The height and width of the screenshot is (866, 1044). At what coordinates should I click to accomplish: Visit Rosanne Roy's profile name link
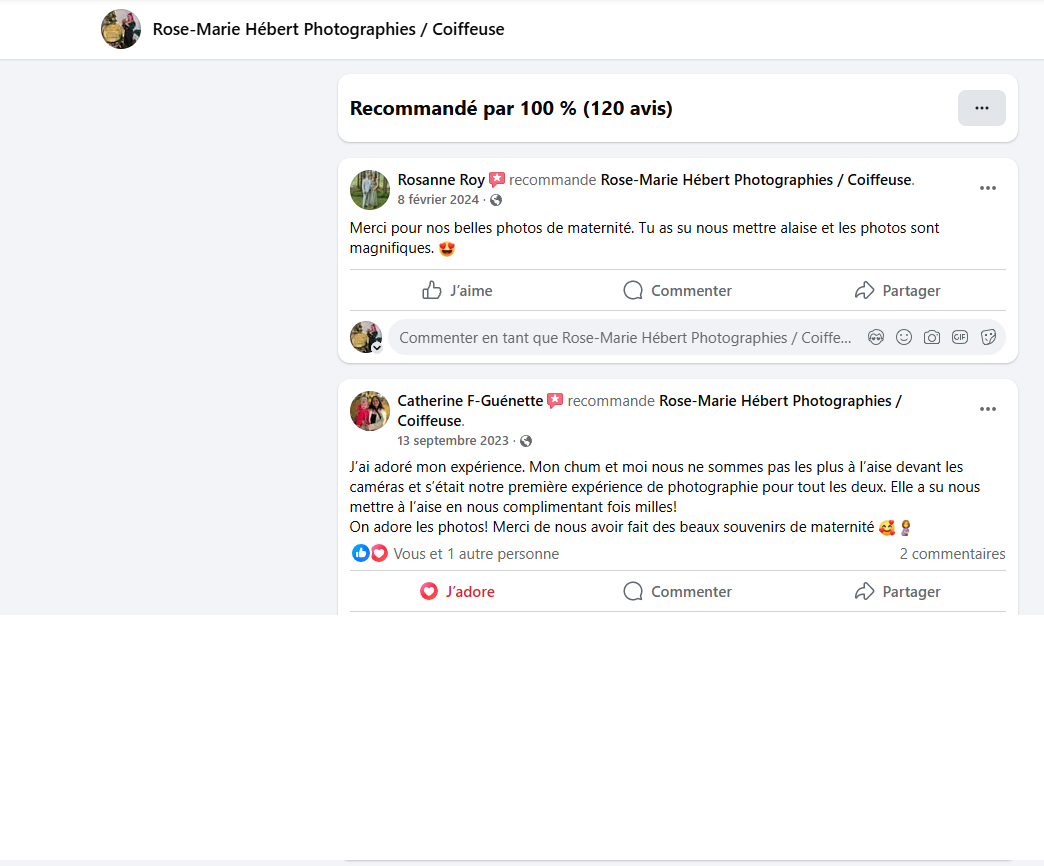(x=441, y=180)
